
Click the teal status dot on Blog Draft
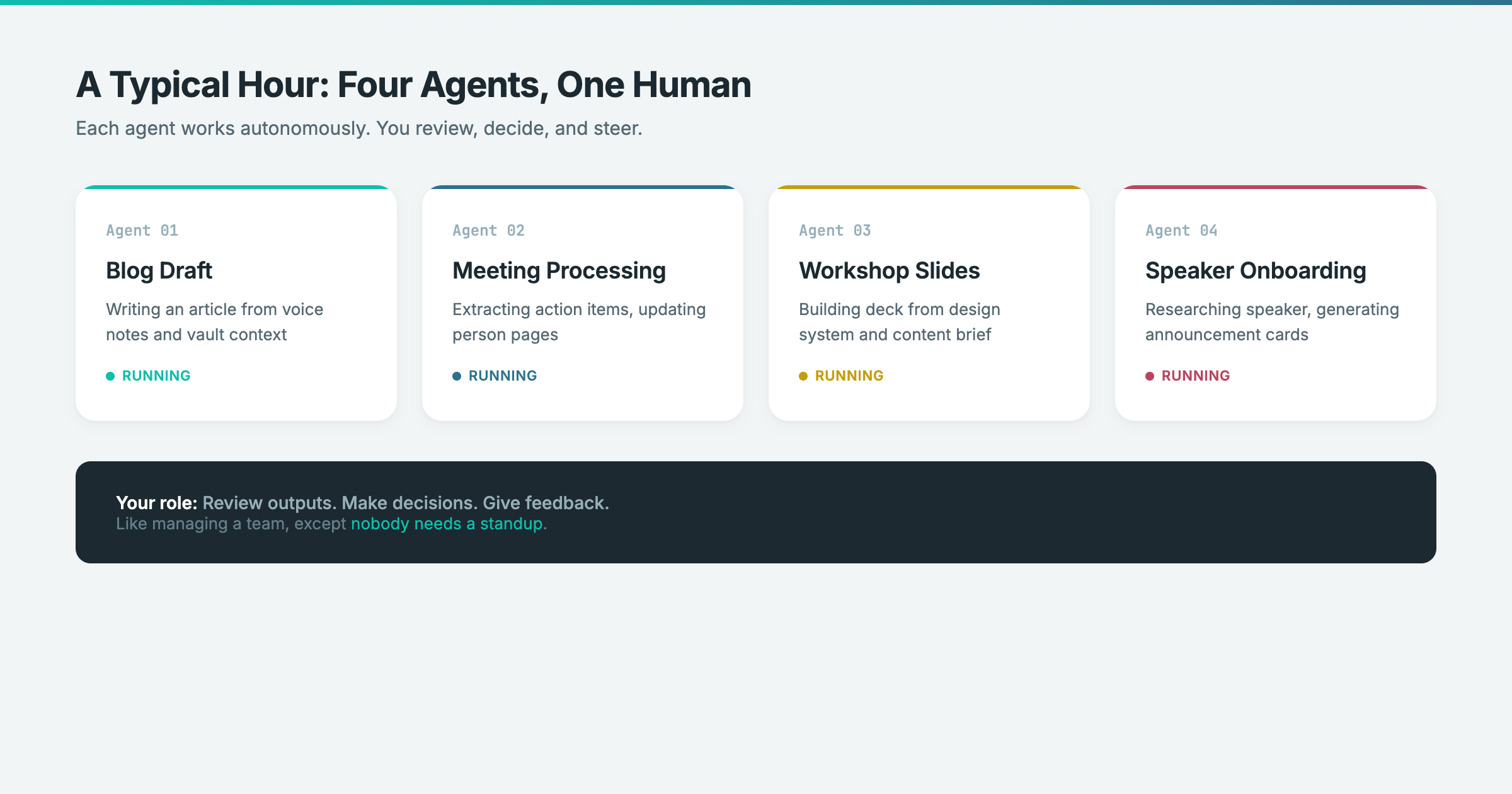110,376
